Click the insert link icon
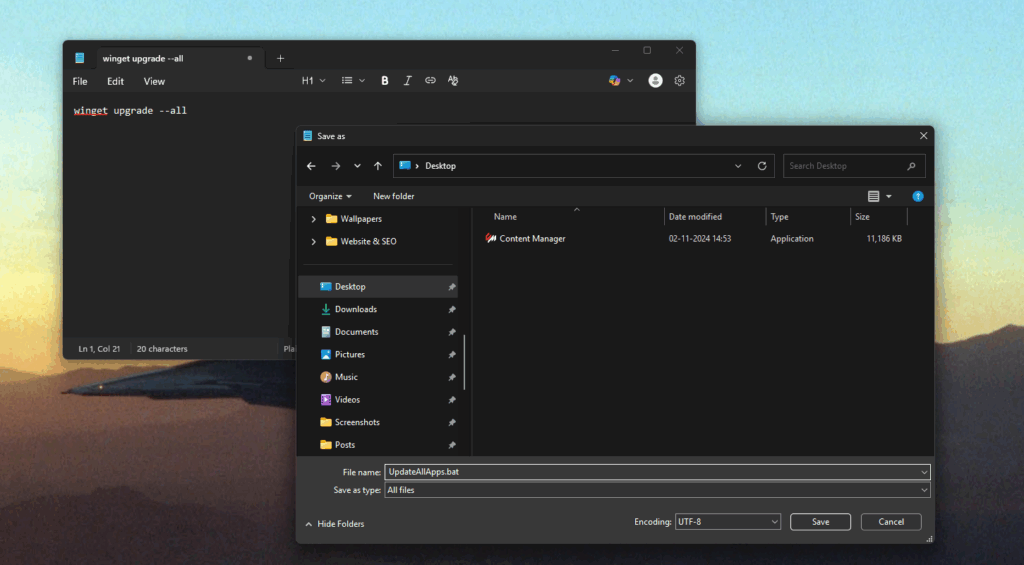1024x565 pixels. 430,81
